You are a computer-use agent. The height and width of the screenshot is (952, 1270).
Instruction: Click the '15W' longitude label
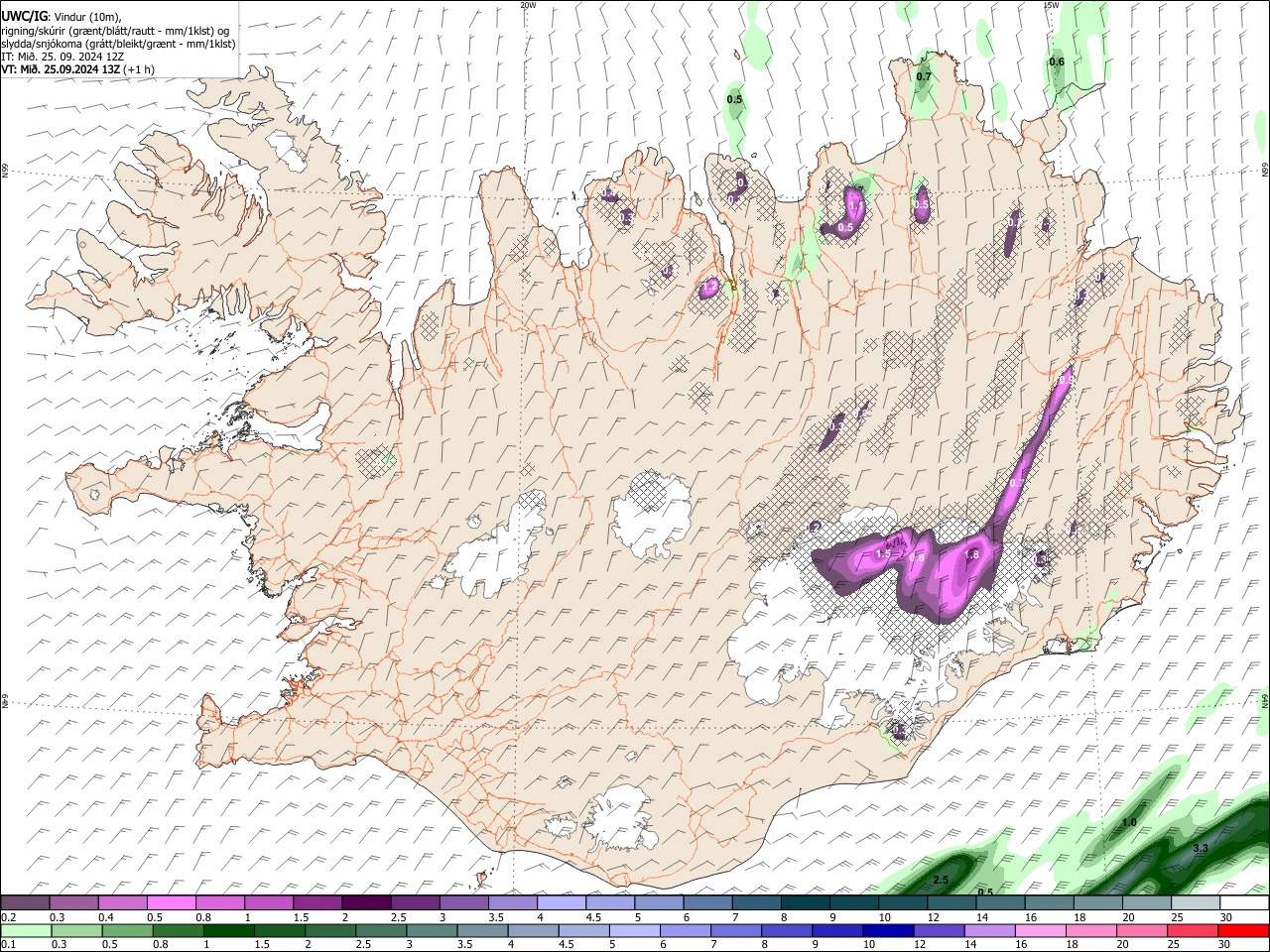[1051, 5]
